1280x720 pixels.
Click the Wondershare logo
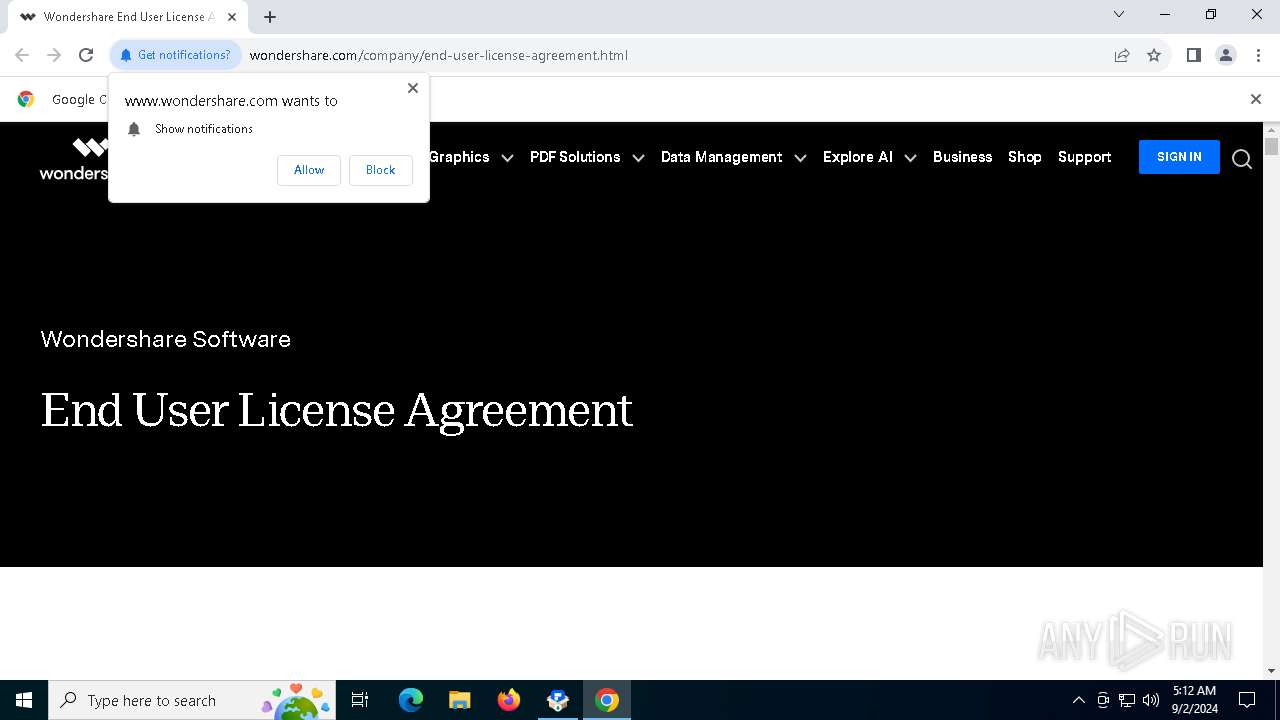74,159
